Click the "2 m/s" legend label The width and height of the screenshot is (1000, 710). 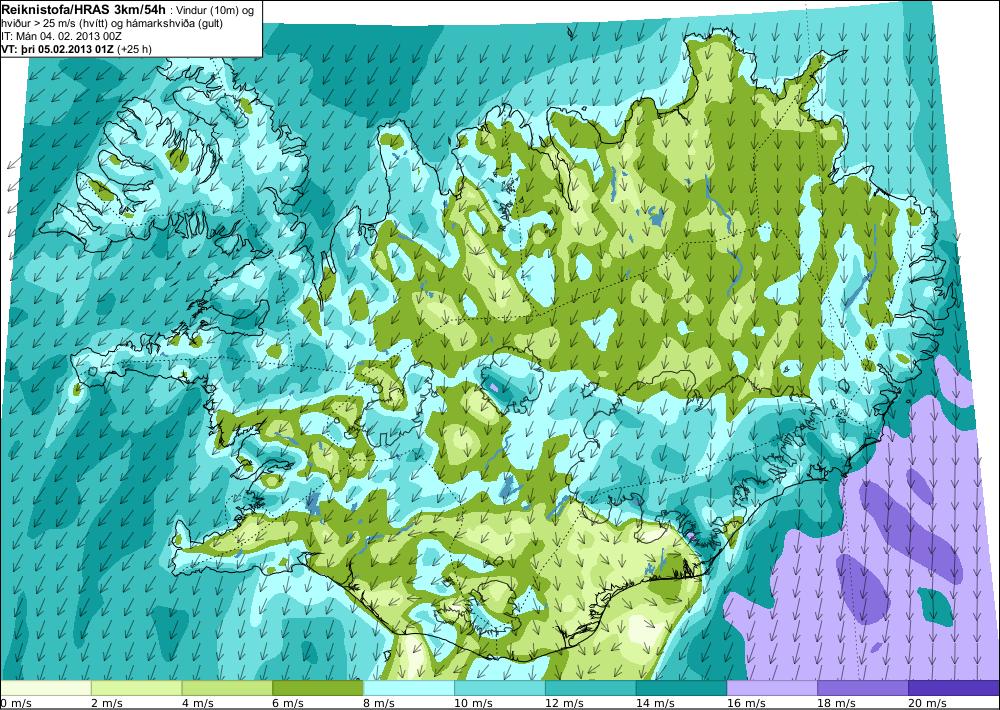coord(107,703)
